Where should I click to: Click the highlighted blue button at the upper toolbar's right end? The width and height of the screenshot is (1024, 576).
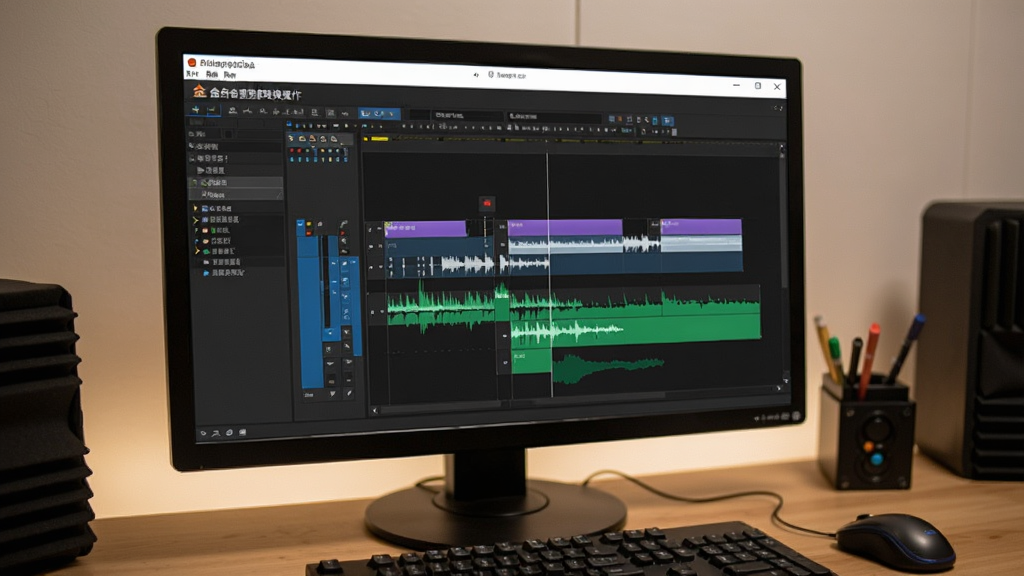coord(667,121)
